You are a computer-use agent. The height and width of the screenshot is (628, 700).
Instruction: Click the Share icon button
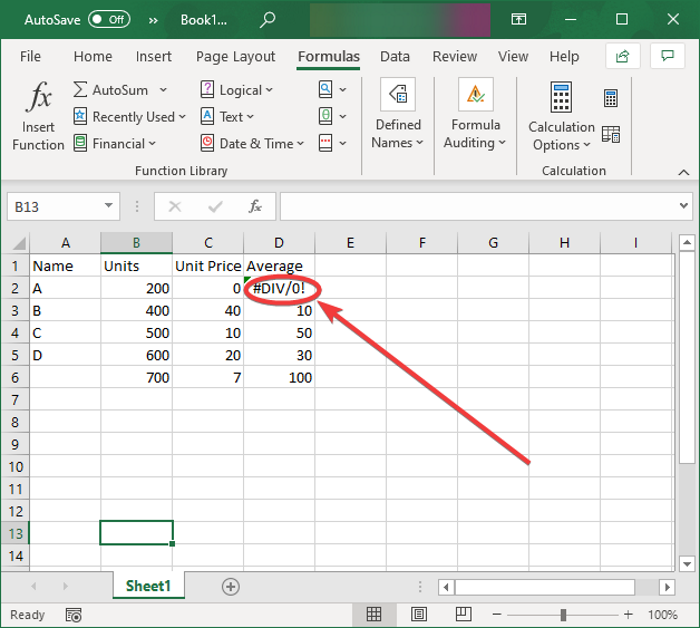pos(623,56)
